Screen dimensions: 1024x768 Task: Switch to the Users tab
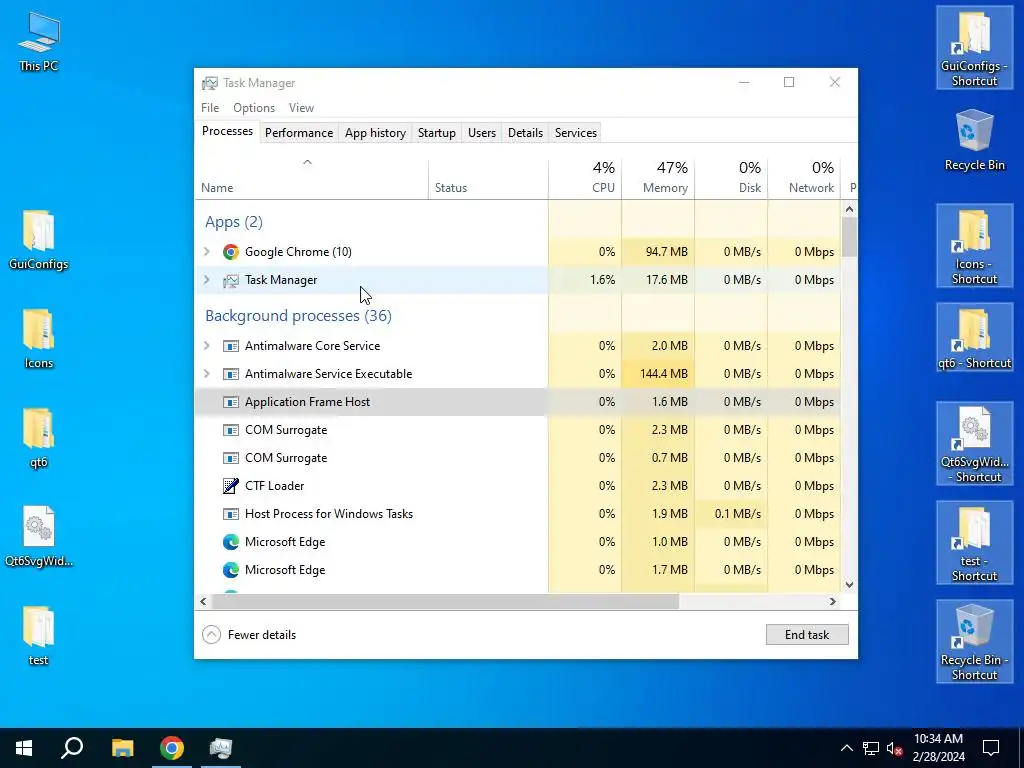tap(482, 133)
